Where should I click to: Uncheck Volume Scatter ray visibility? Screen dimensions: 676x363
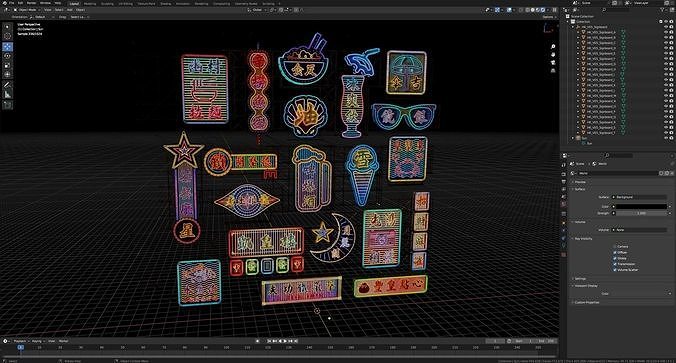pos(615,270)
